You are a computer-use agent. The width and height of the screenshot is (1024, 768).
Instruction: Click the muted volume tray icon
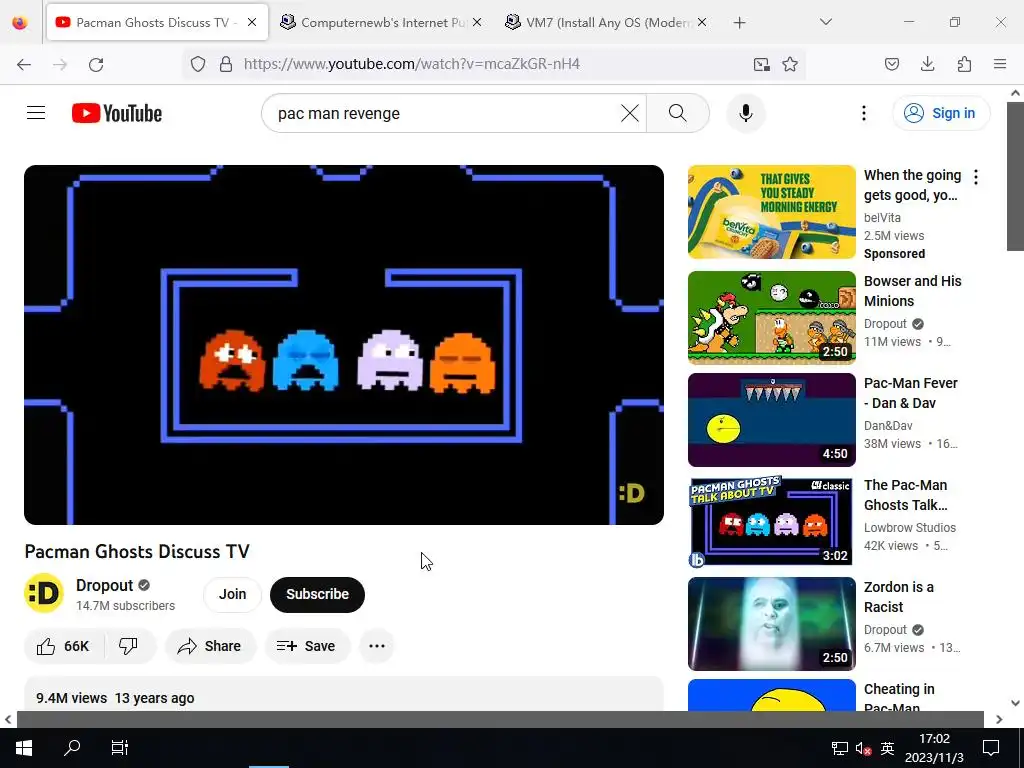coord(863,748)
